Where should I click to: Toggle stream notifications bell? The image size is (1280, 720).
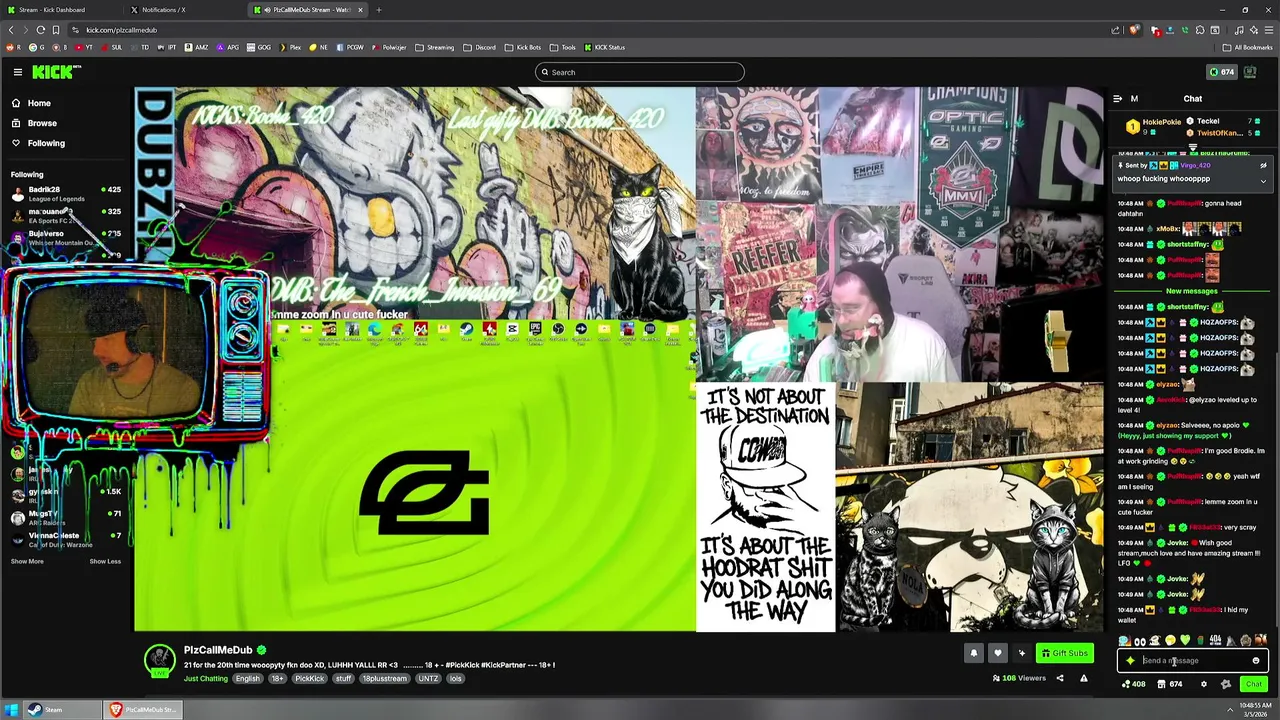(x=973, y=653)
